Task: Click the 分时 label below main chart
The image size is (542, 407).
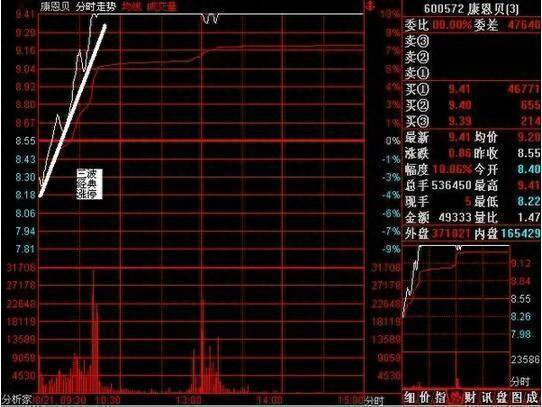Action: point(374,401)
